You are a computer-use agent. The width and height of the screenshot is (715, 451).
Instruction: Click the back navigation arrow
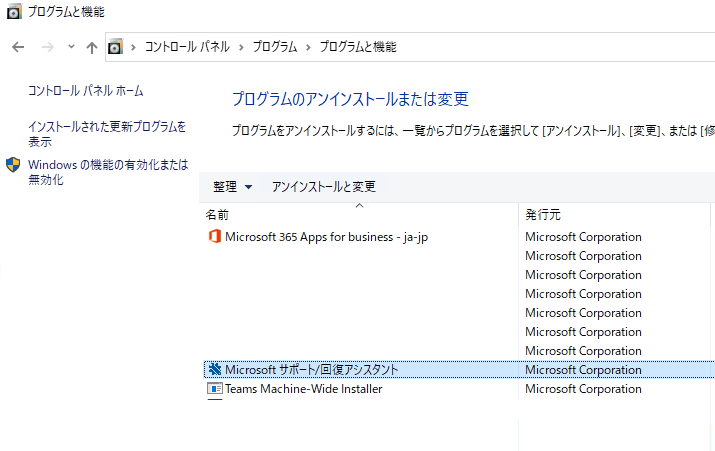point(18,47)
